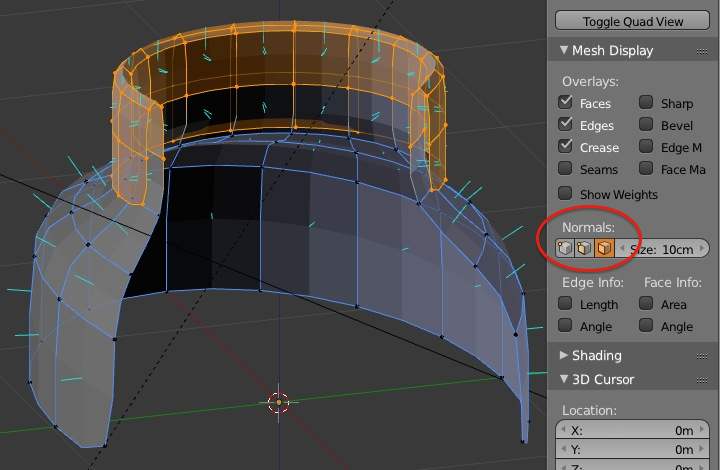Enable Face Info Area checkbox
720x470 pixels.
coord(646,303)
